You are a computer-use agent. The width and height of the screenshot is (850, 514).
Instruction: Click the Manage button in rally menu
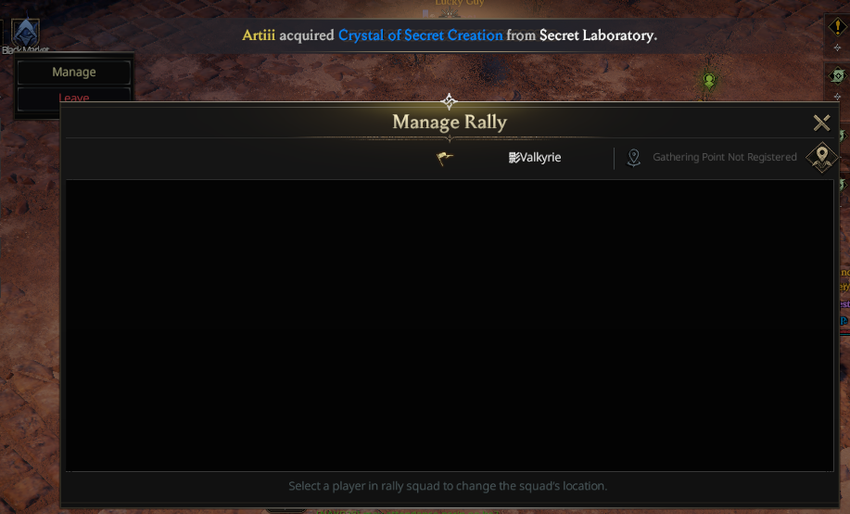74,72
